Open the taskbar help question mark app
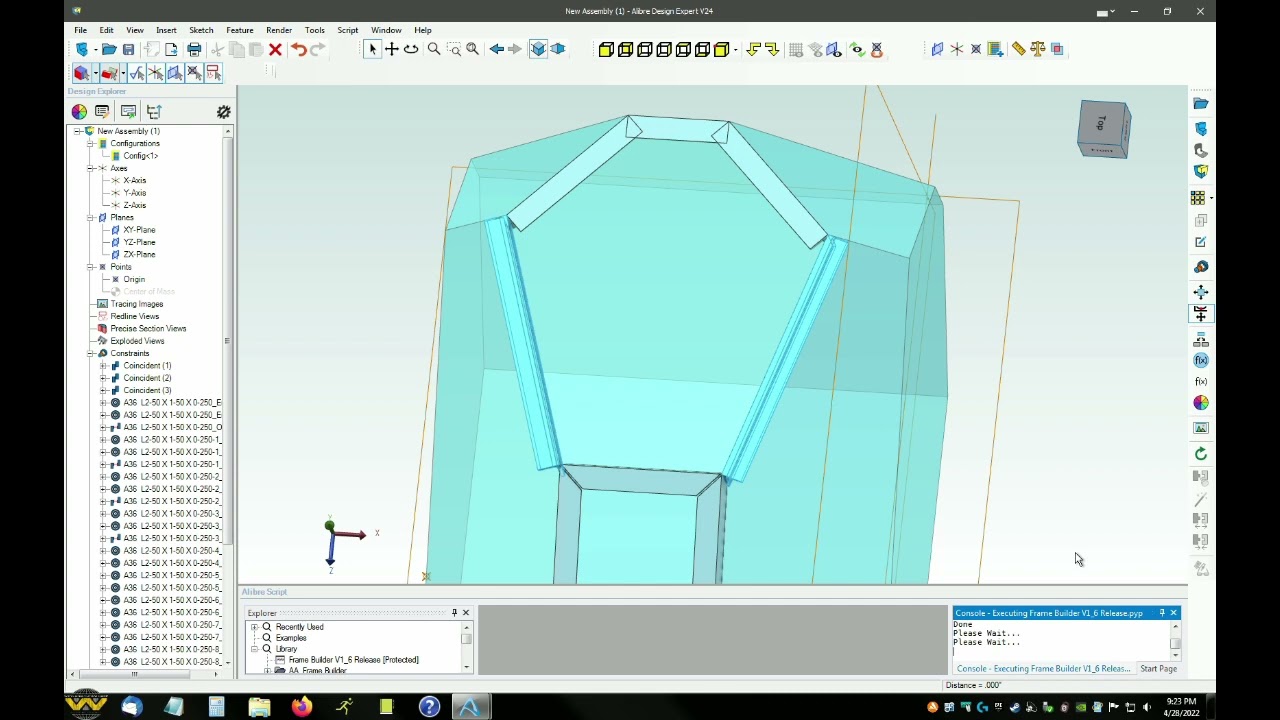The height and width of the screenshot is (720, 1280). click(x=429, y=707)
